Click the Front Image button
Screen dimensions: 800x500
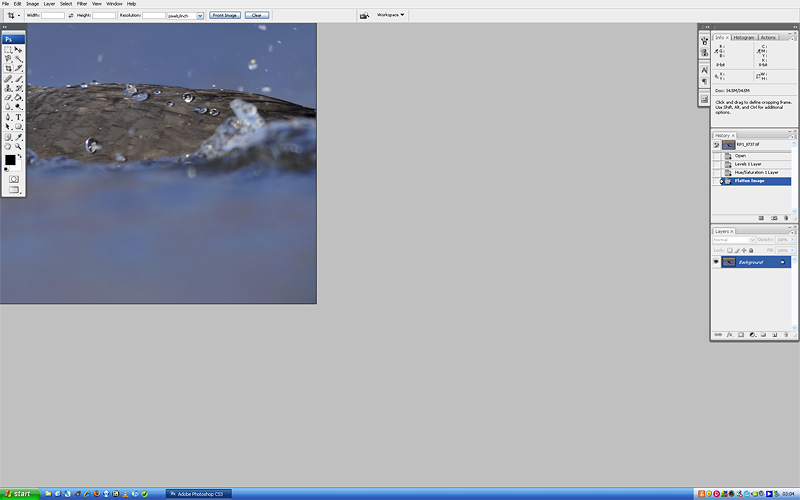pos(225,15)
